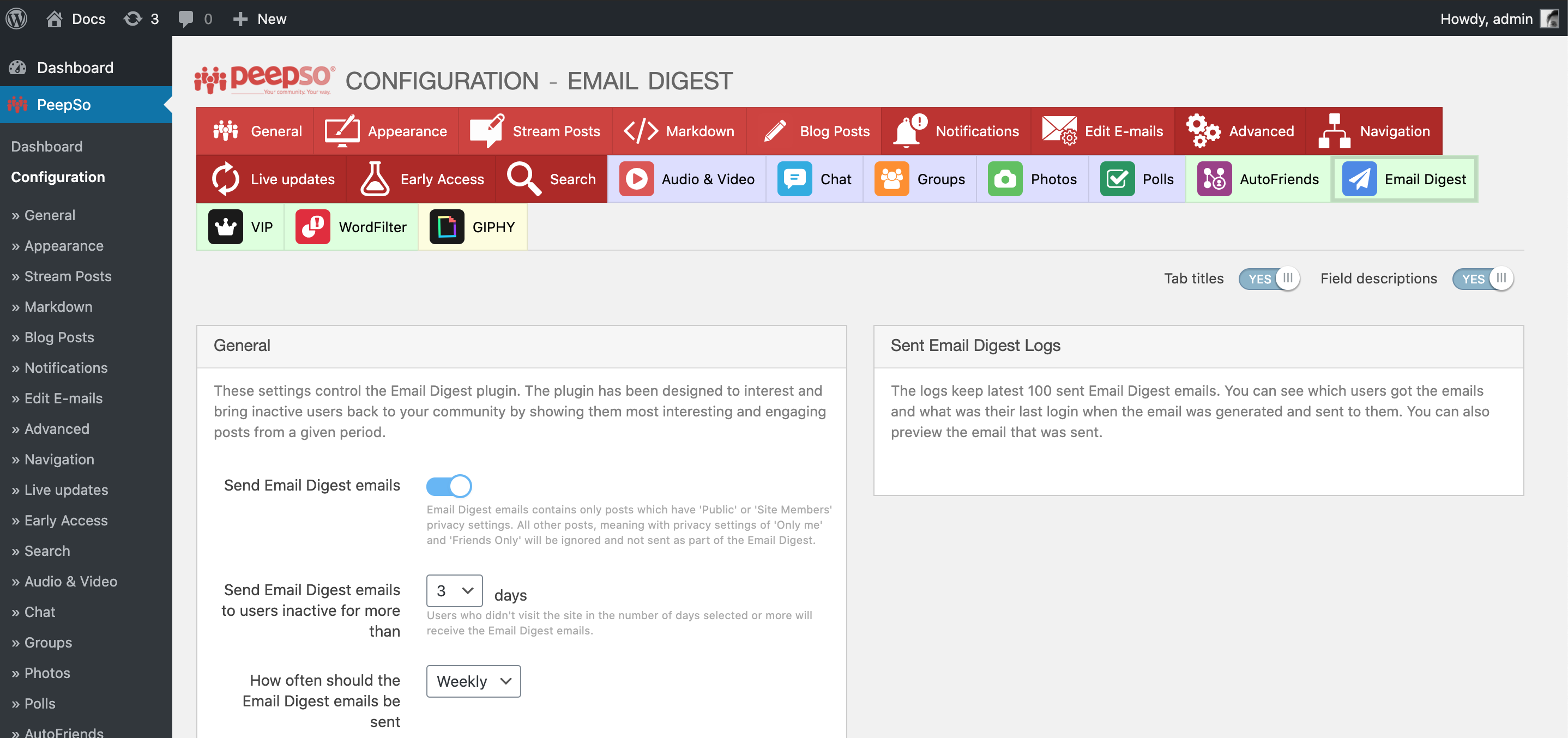
Task: Switch to the Stream Posts tab label
Action: pyautogui.click(x=556, y=131)
